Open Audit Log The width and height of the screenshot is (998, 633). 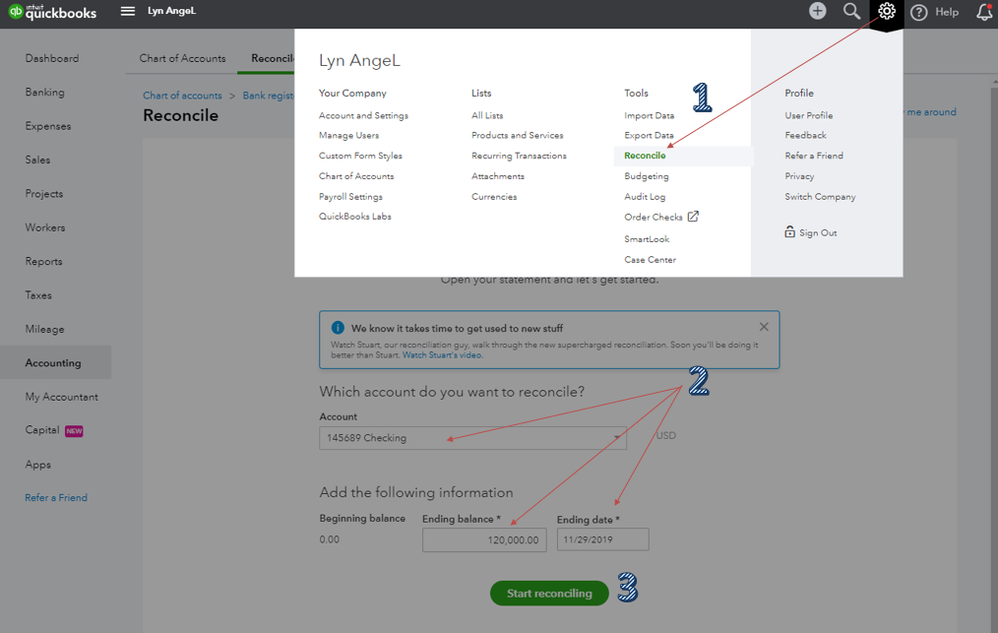coord(645,197)
